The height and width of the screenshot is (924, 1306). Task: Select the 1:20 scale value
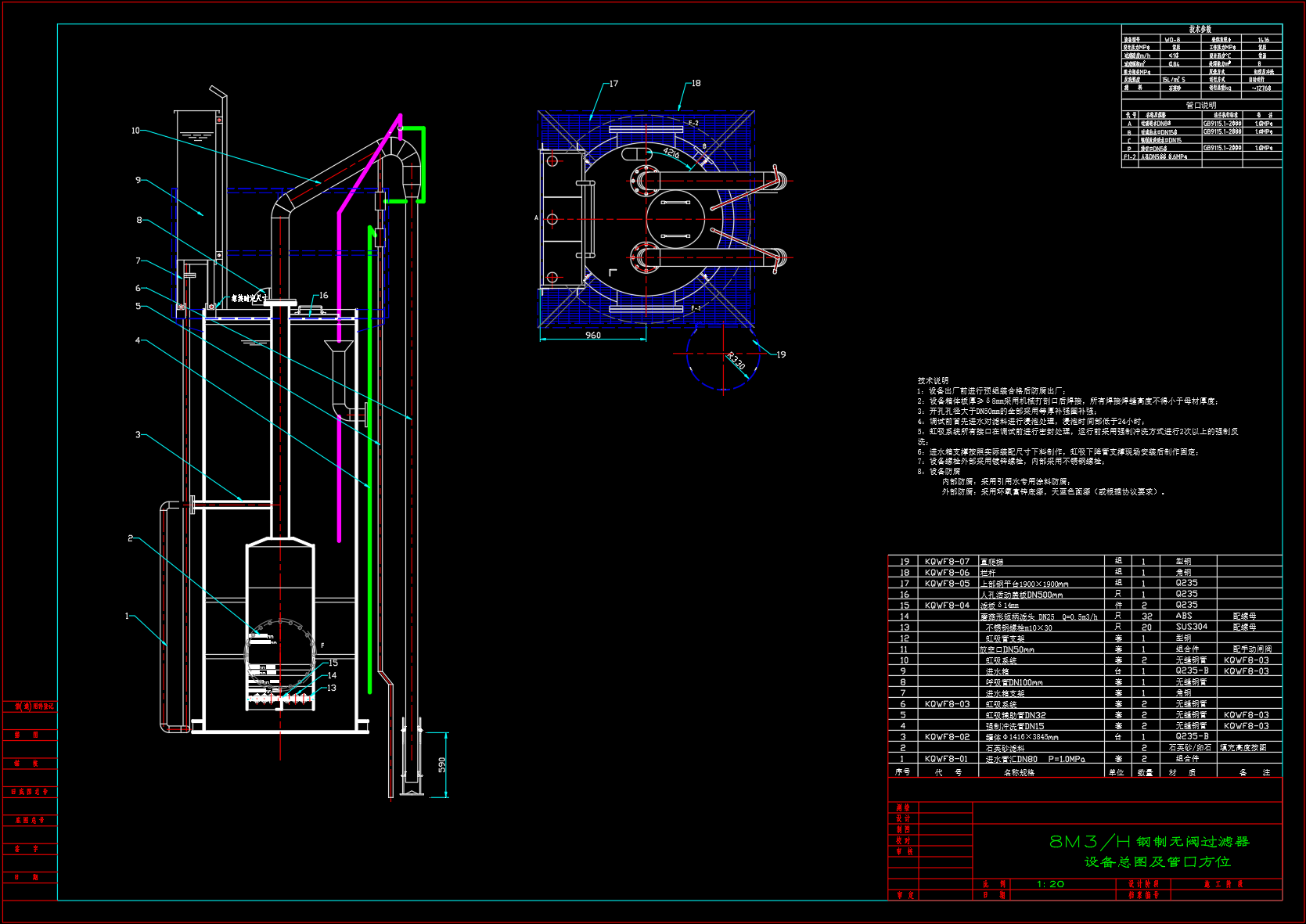coord(1050,884)
